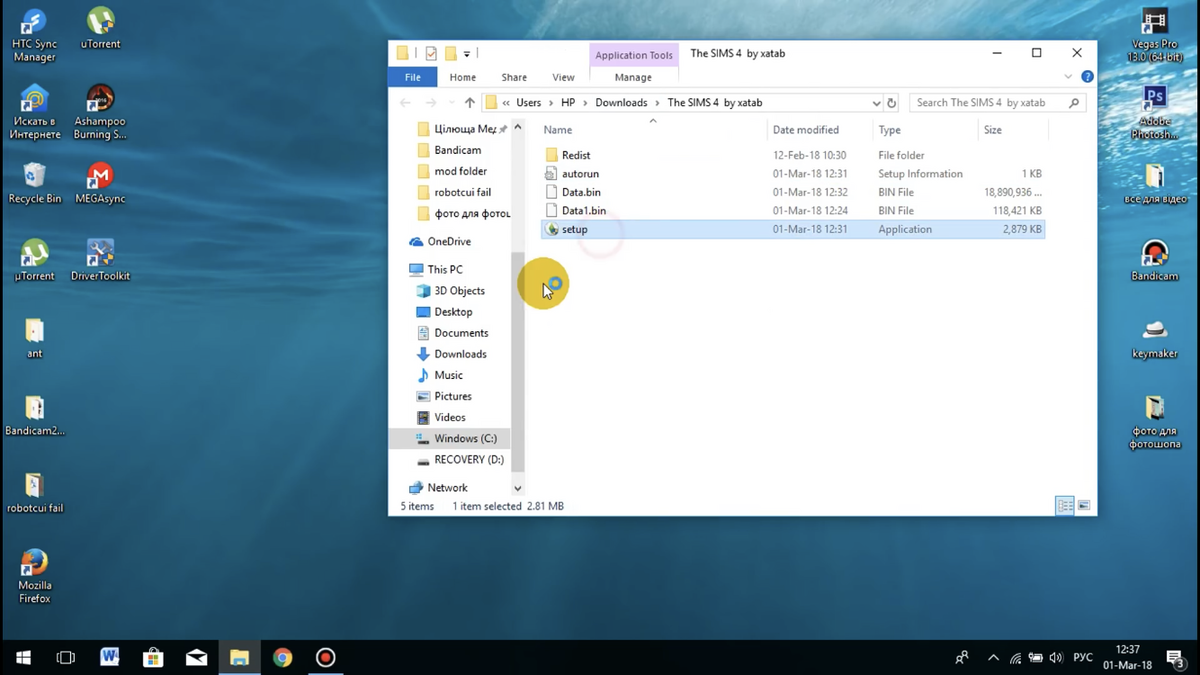Open the µTorrent desktop shortcut
This screenshot has width=1200, height=675.
pos(35,260)
